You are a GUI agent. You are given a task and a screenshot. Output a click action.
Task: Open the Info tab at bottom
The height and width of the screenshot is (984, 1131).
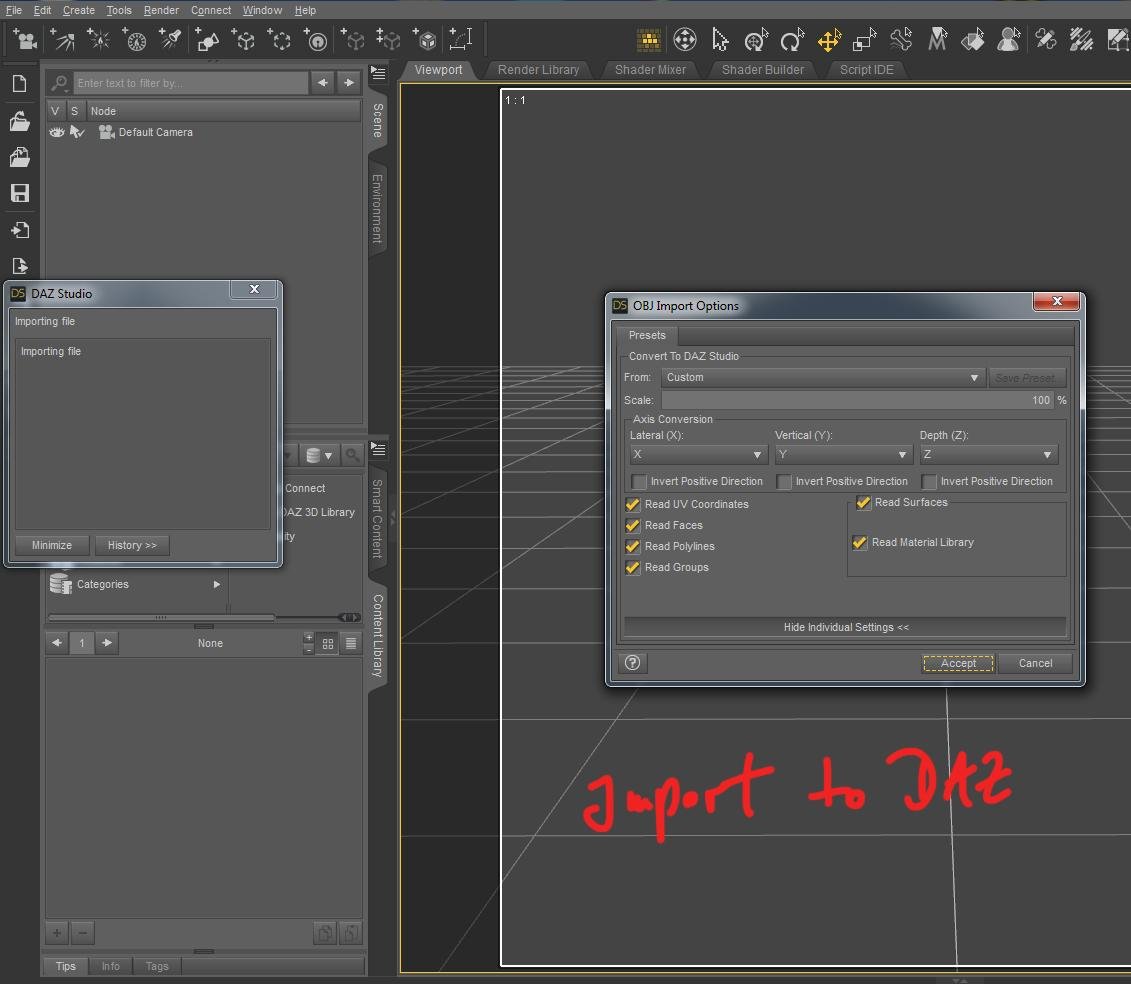[x=110, y=966]
